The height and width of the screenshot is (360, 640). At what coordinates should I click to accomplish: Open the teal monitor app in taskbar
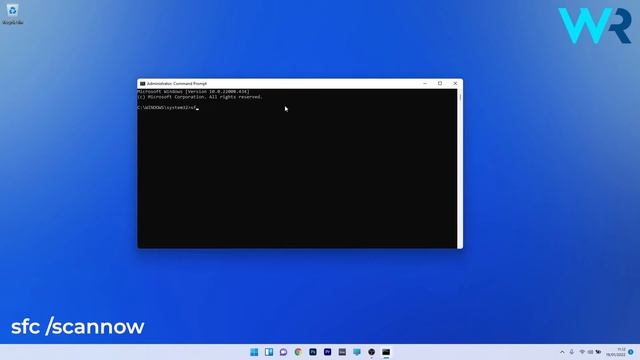[x=357, y=352]
